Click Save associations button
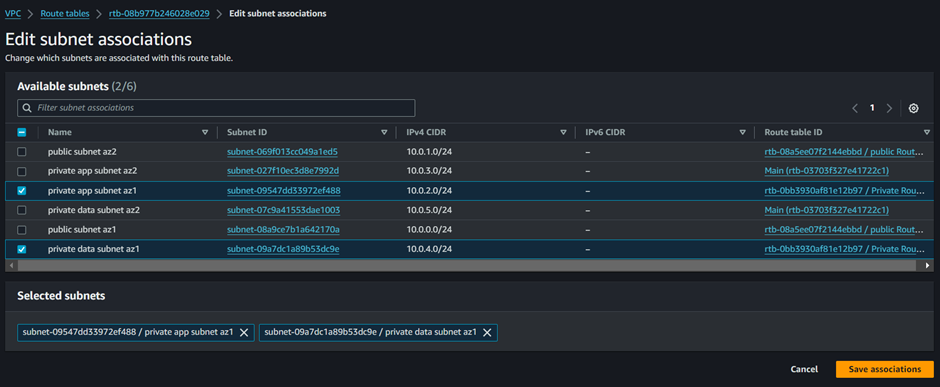940x387 pixels. pyautogui.click(x=885, y=370)
